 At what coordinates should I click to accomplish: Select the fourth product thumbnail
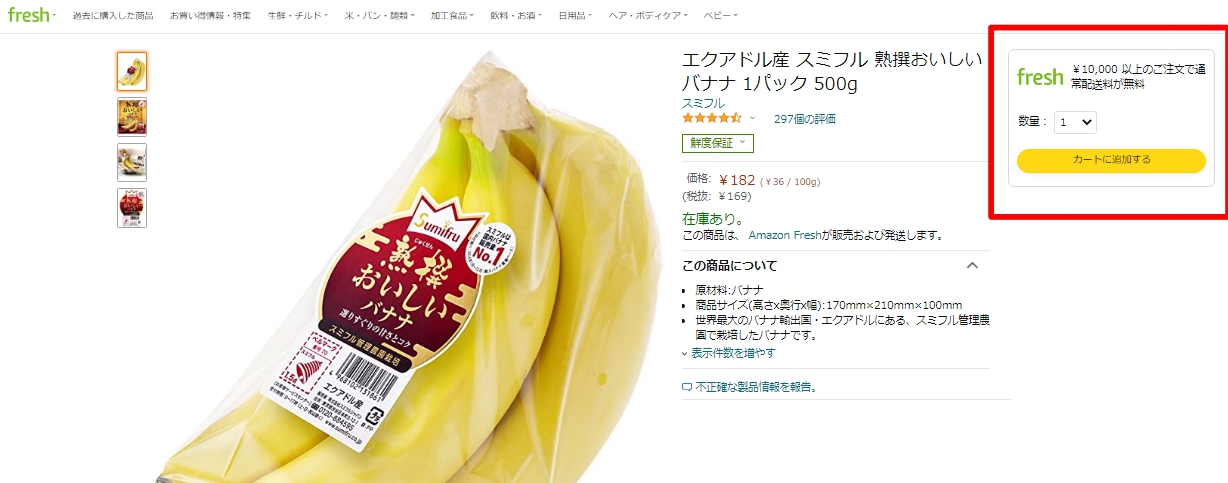coord(132,207)
